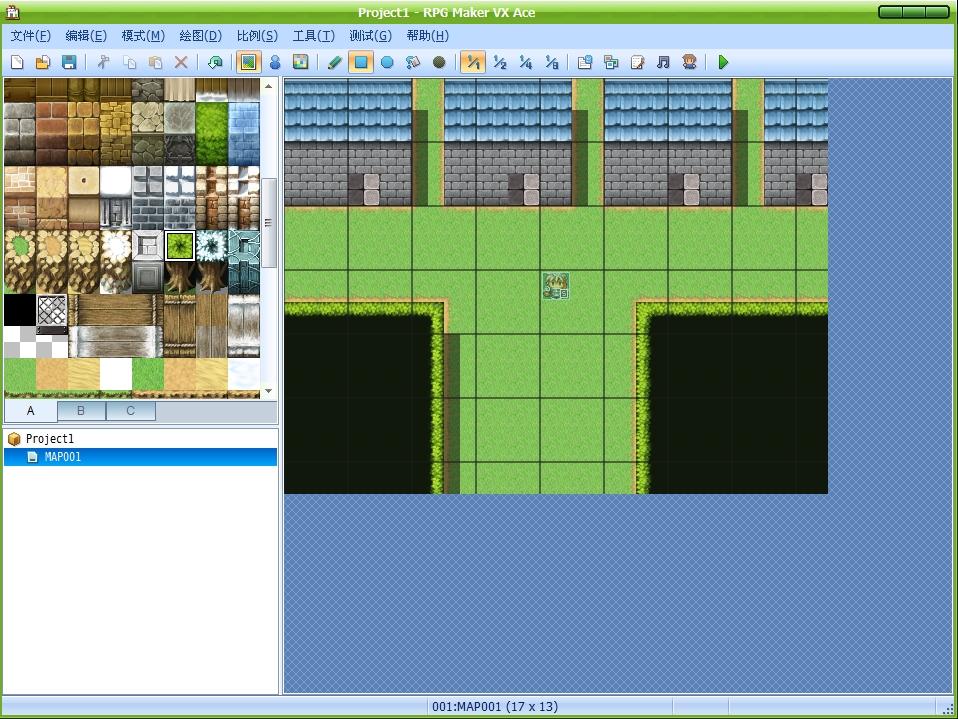Viewport: 958px width, 719px height.
Task: Save the project with the floppy disk icon
Action: point(69,62)
